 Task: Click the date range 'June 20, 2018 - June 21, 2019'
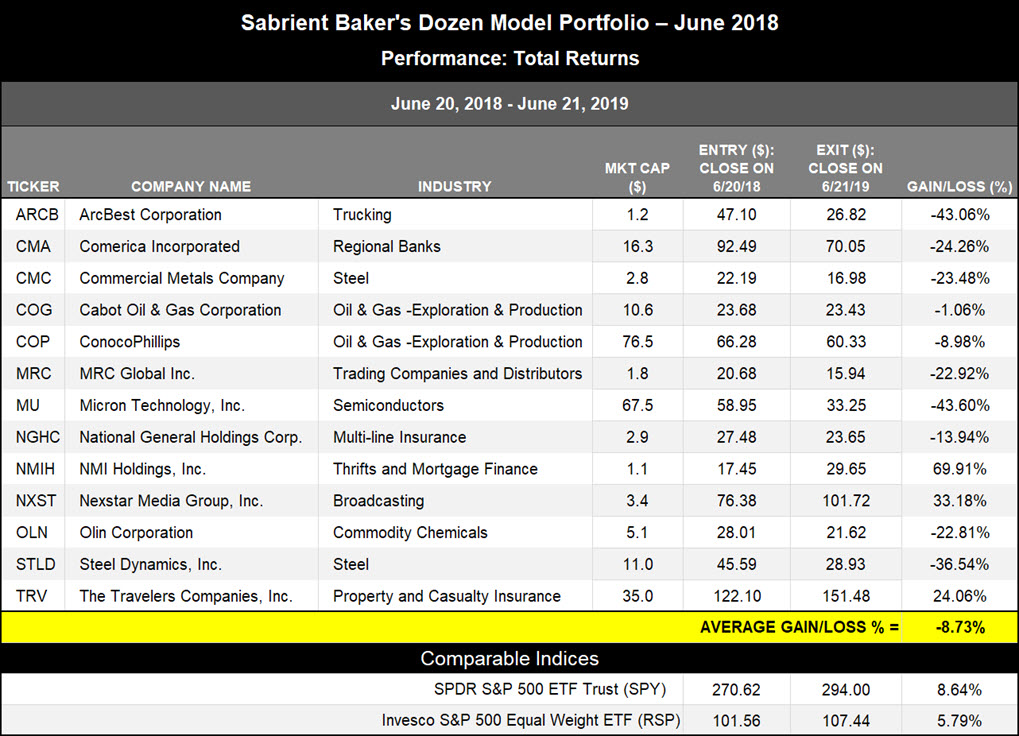pyautogui.click(x=510, y=104)
